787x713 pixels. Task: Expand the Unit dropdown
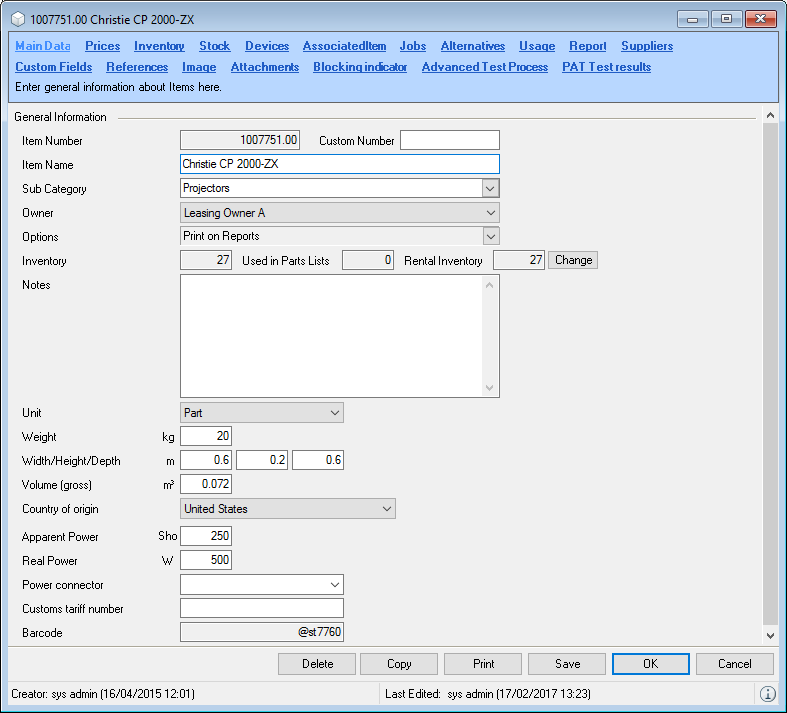(x=334, y=413)
